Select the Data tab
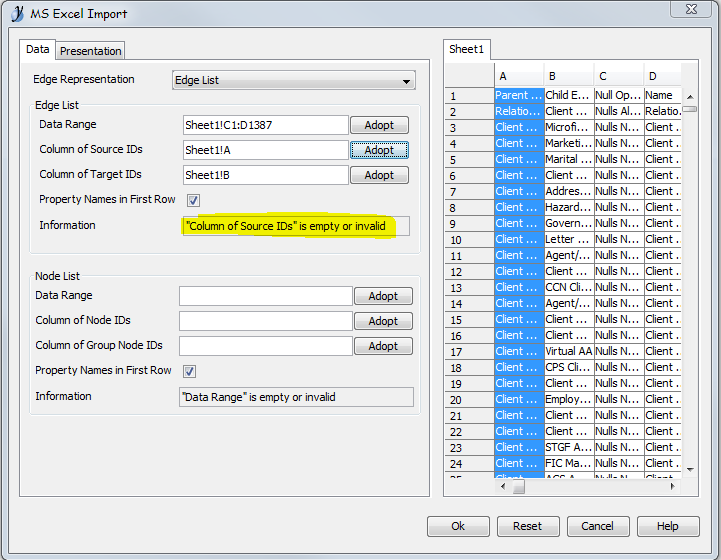This screenshot has width=721, height=560. pyautogui.click(x=37, y=49)
